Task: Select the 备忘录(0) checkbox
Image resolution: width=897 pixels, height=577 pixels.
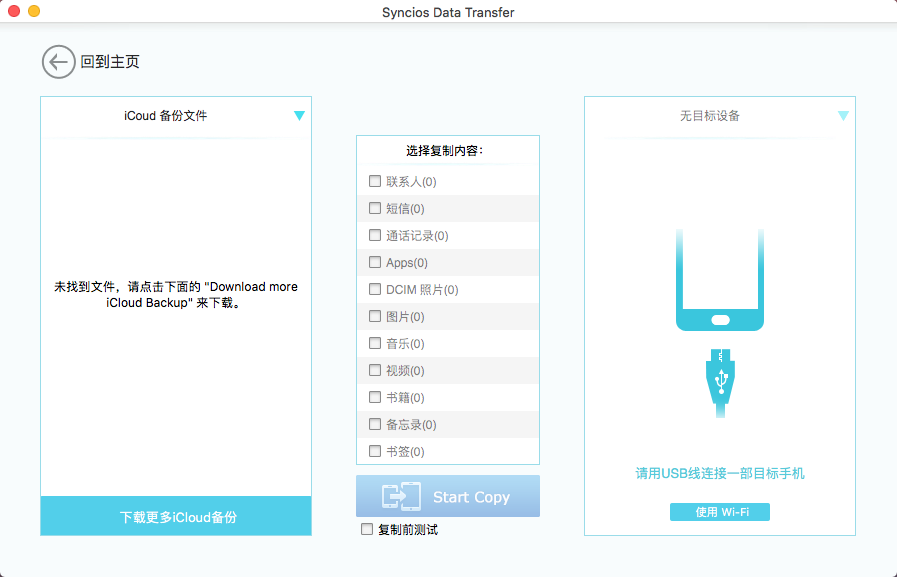Action: (x=375, y=424)
